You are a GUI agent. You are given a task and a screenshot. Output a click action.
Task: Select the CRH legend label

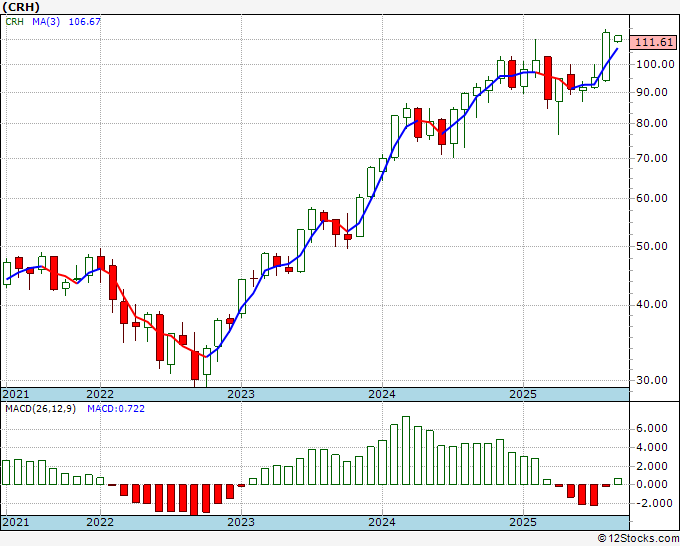click(x=15, y=22)
